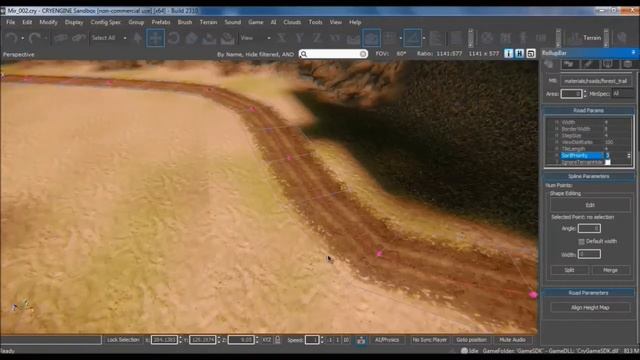Open the Tools menu
The image size is (640, 360).
click(315, 22)
